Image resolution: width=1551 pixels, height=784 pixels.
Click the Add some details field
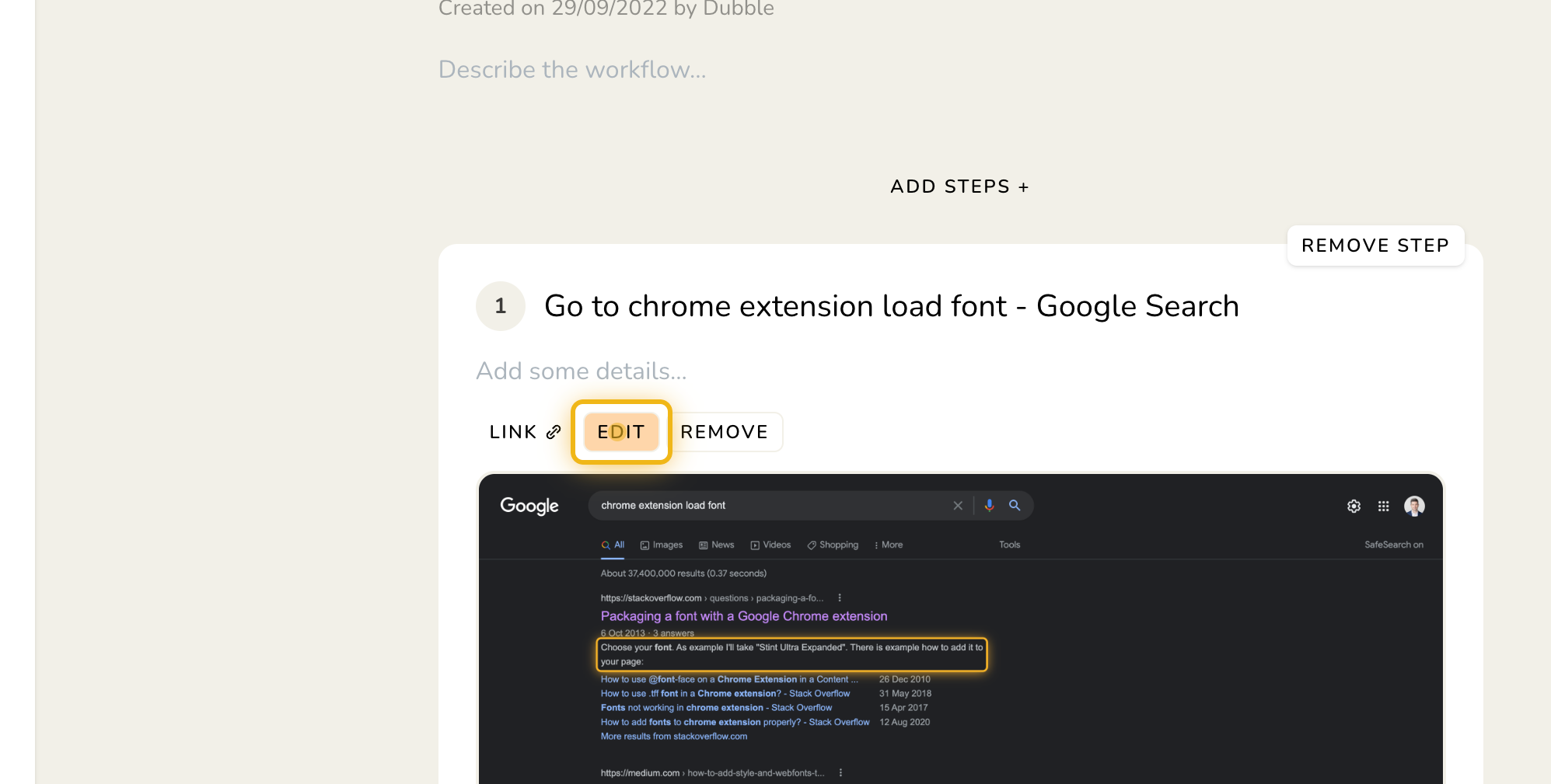point(582,371)
